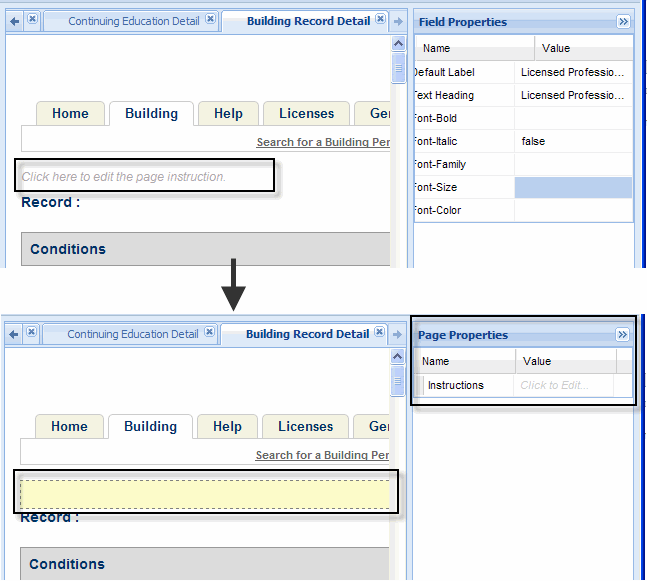The image size is (647, 581).
Task: Select the highlighted Font-Size value cell
Action: point(573,187)
